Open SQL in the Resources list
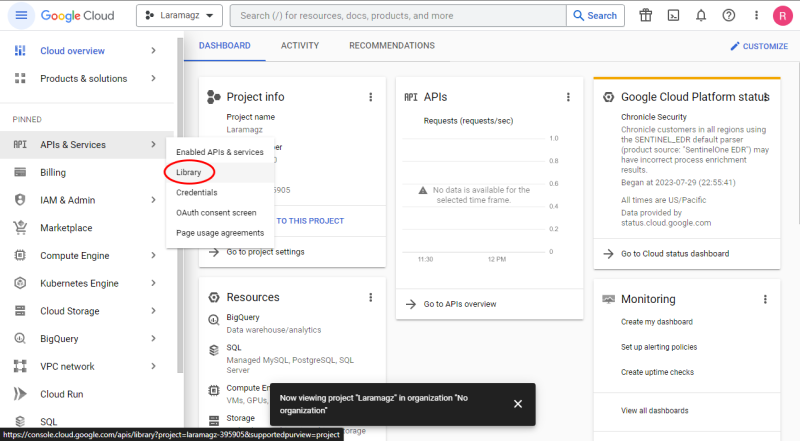This screenshot has width=800, height=441. click(x=234, y=347)
